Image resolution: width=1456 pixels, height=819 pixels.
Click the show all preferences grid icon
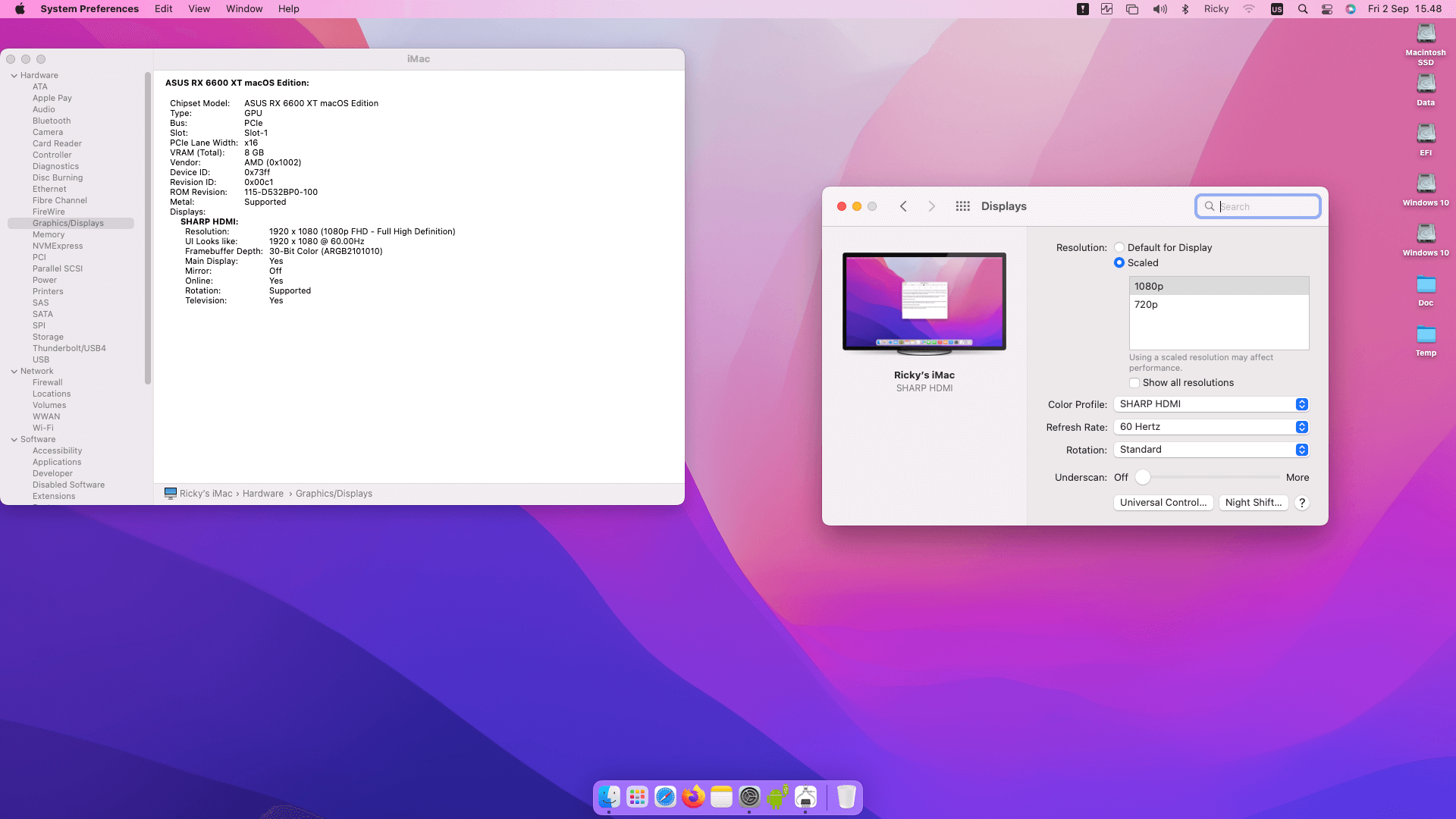coord(962,206)
